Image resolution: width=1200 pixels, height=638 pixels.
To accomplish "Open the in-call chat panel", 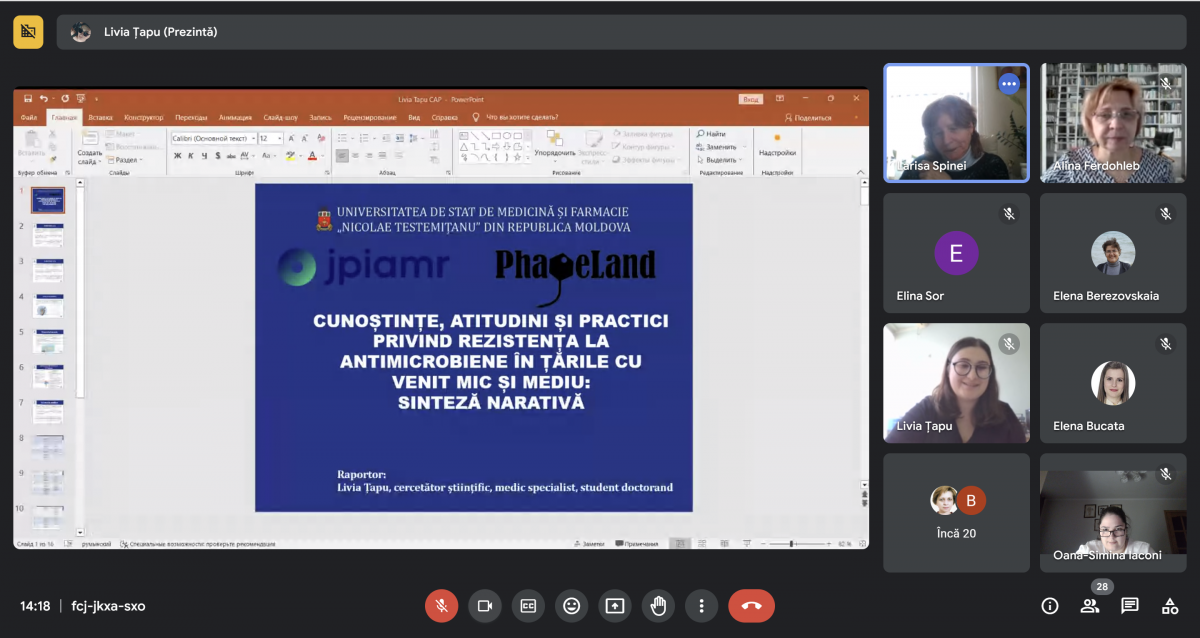I will click(1130, 605).
